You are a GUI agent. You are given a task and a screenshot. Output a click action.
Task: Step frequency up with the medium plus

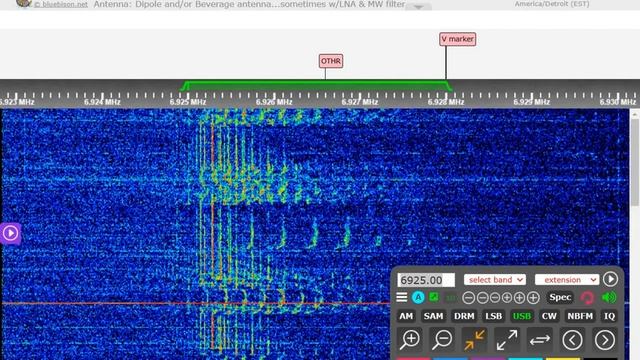(519, 298)
